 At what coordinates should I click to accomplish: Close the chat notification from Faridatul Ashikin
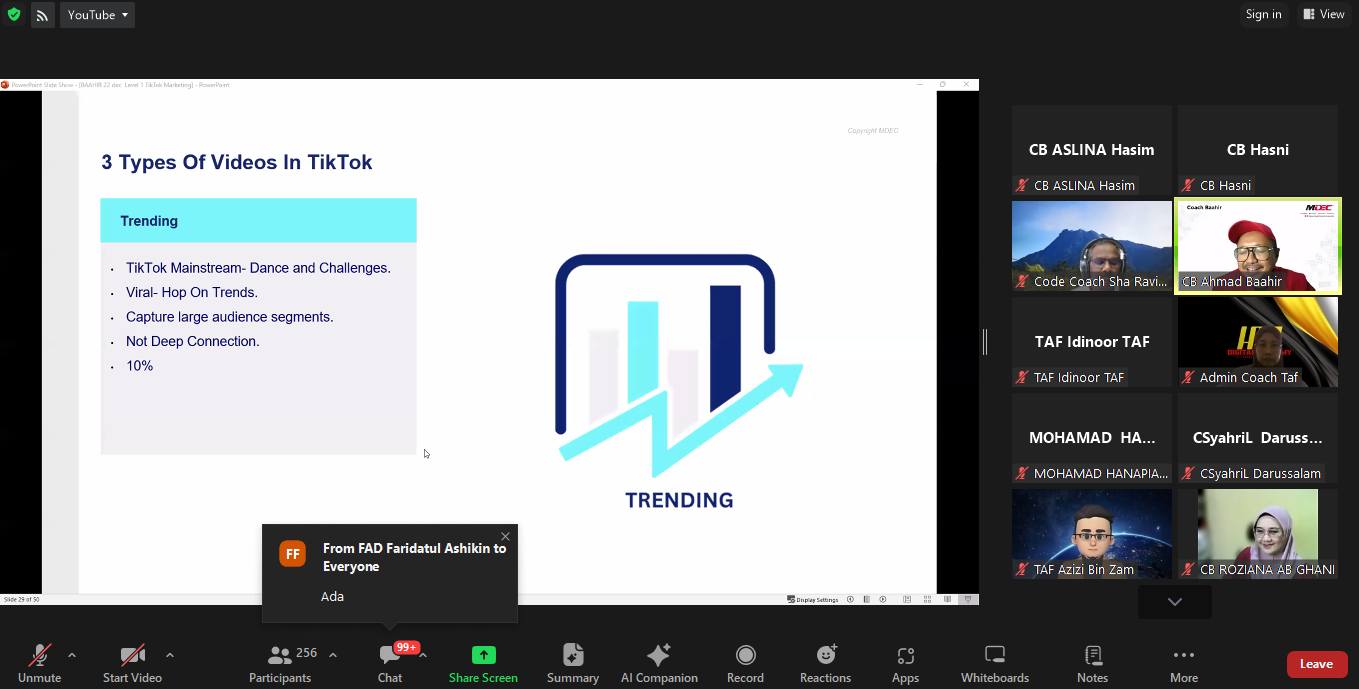(x=505, y=537)
